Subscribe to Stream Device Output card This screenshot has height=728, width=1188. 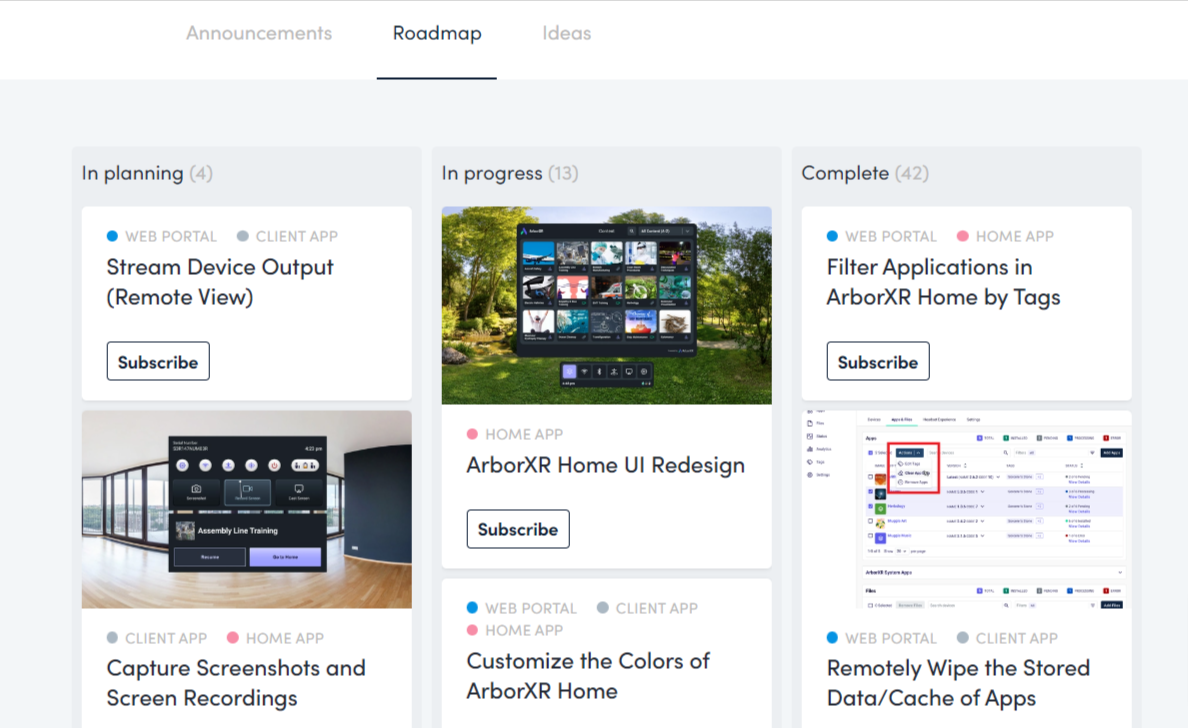pyautogui.click(x=158, y=361)
